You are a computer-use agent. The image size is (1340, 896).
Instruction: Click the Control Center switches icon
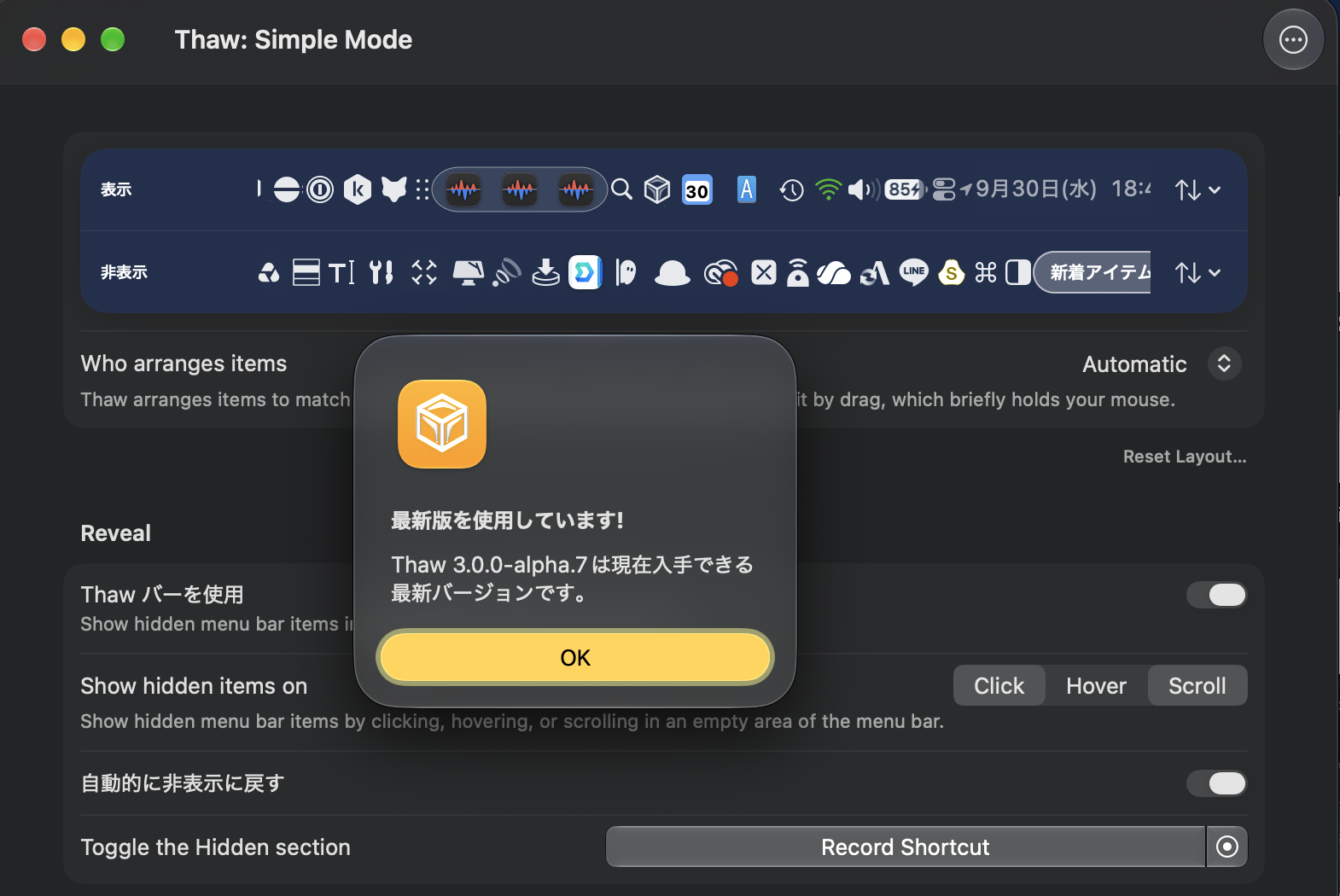944,189
